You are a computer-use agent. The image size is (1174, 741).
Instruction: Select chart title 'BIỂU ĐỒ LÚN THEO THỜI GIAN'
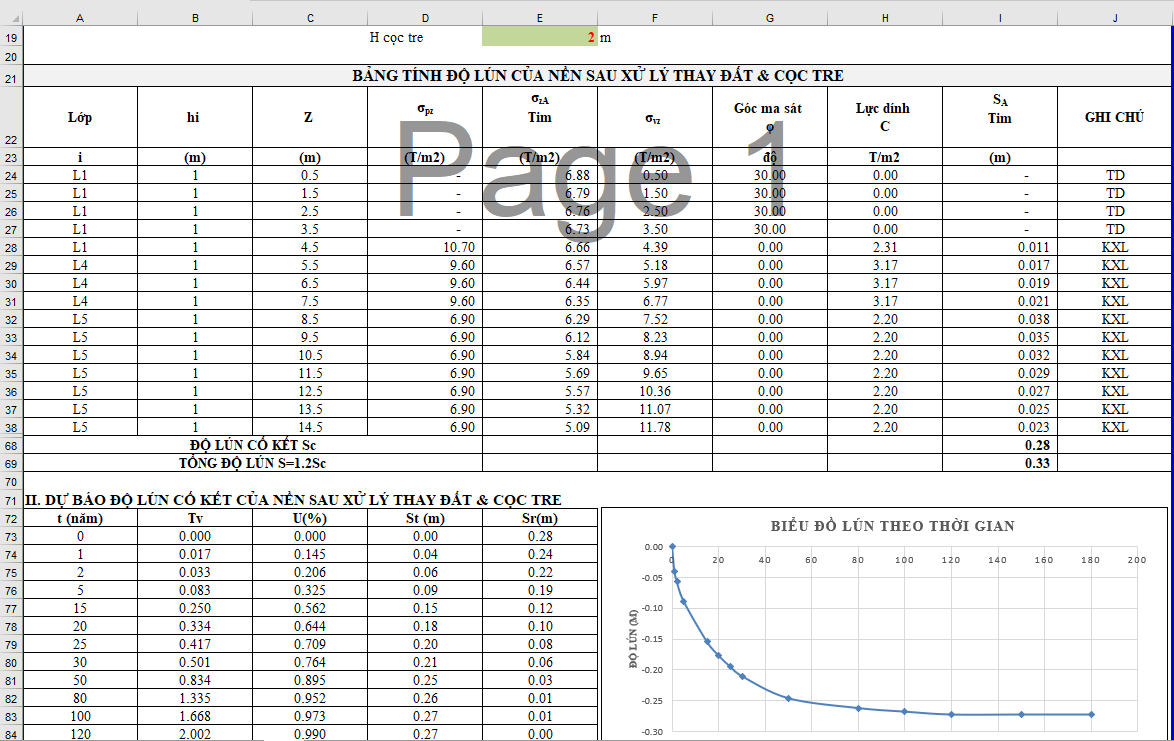892,526
